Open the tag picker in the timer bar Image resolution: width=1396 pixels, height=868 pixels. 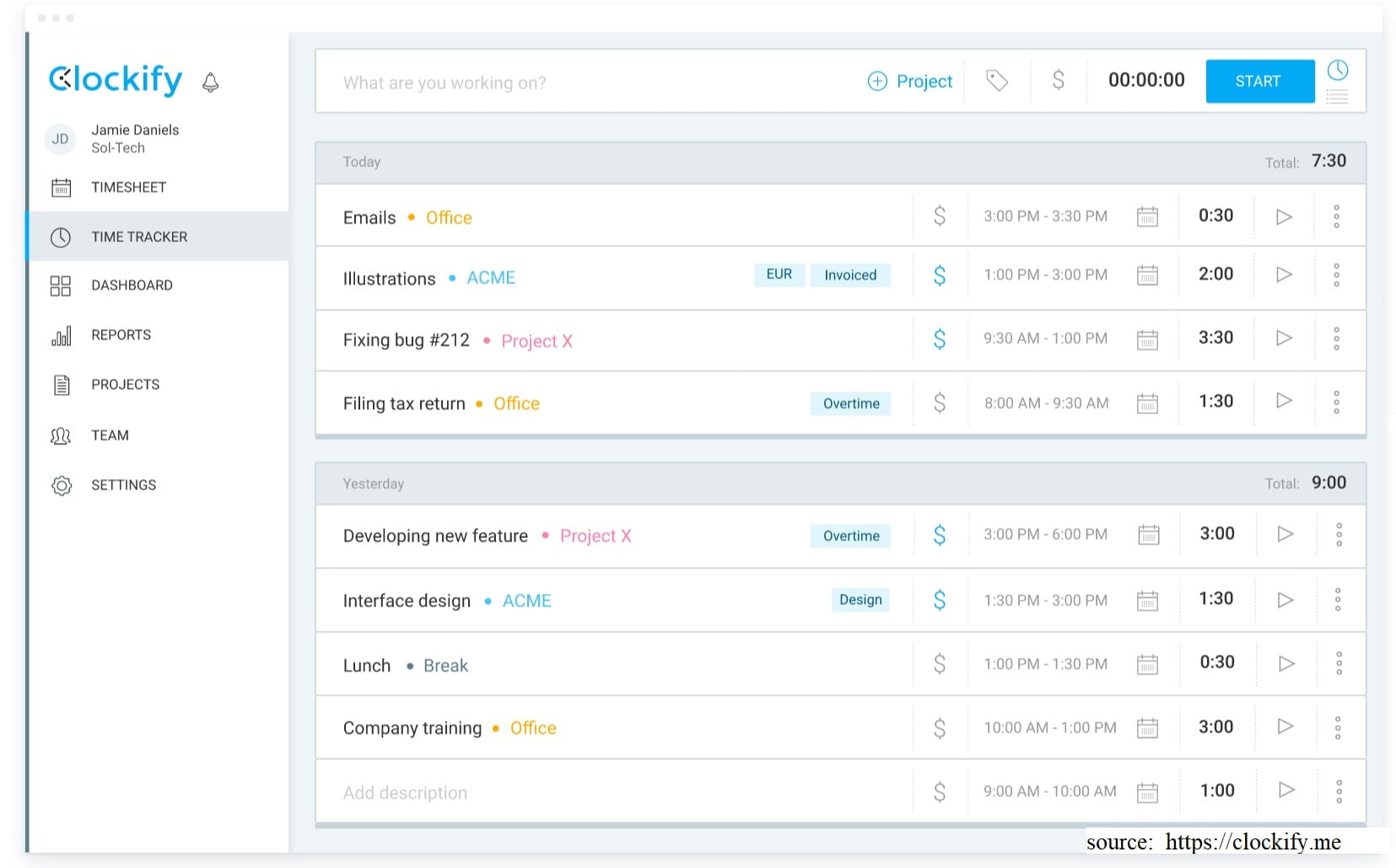(997, 81)
